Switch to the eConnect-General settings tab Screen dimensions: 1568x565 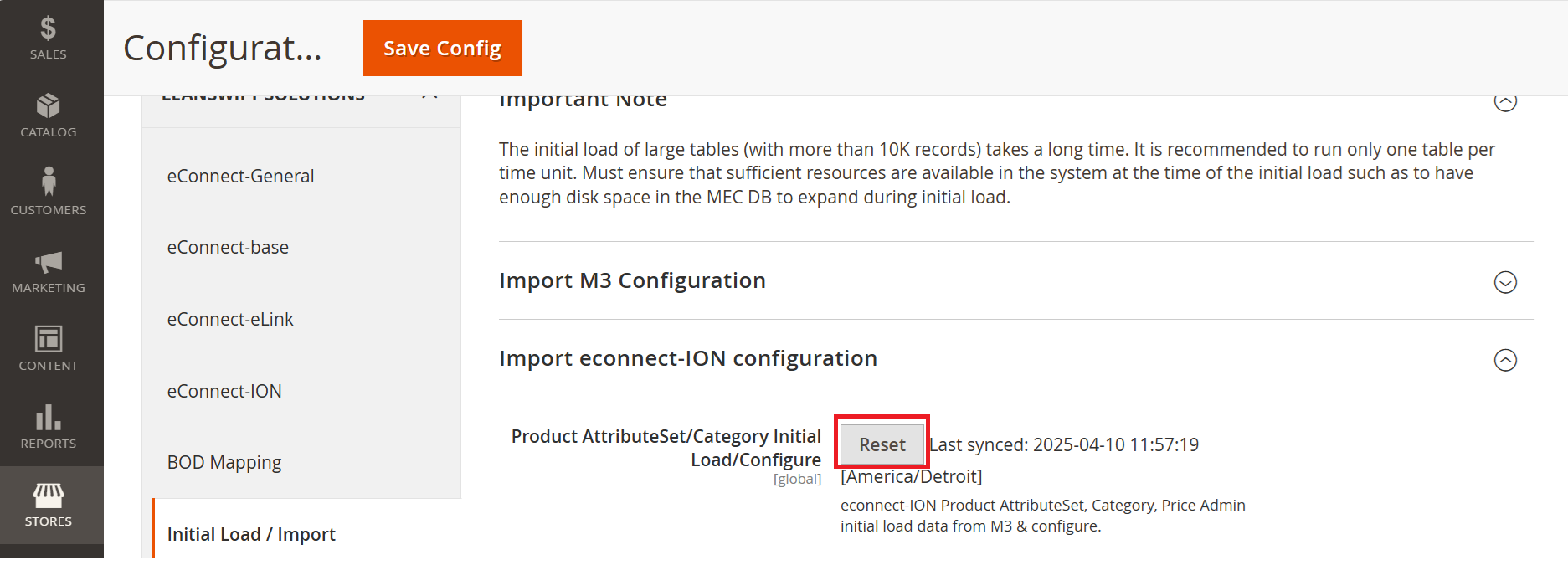pos(241,176)
